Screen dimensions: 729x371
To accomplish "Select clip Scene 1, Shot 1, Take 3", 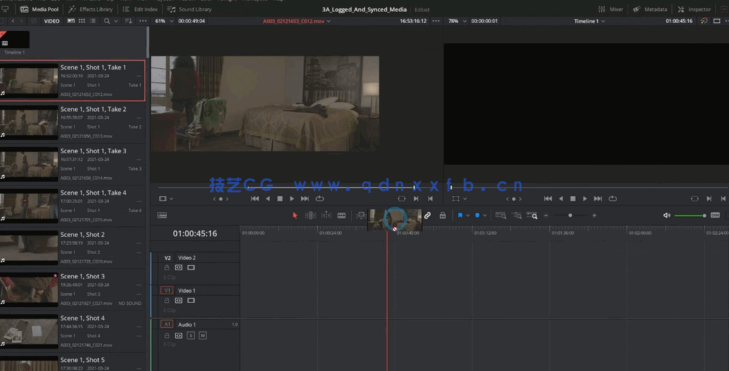I will pyautogui.click(x=72, y=164).
